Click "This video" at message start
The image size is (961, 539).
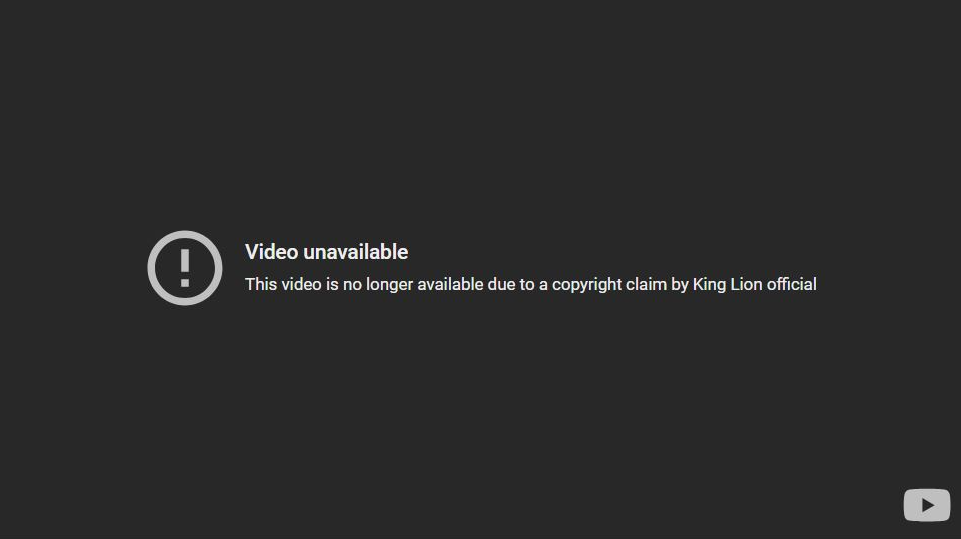[283, 285]
